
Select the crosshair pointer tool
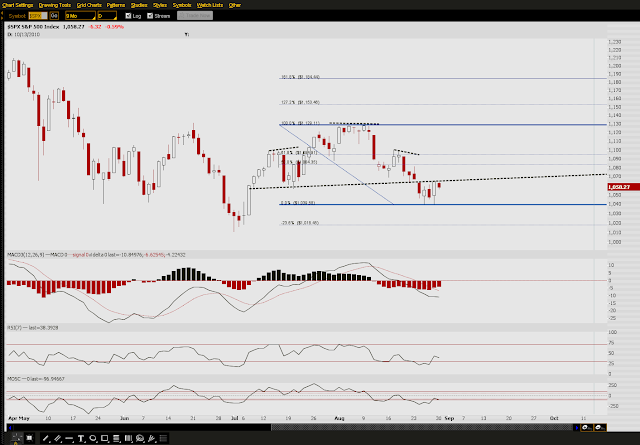[x=16, y=438]
